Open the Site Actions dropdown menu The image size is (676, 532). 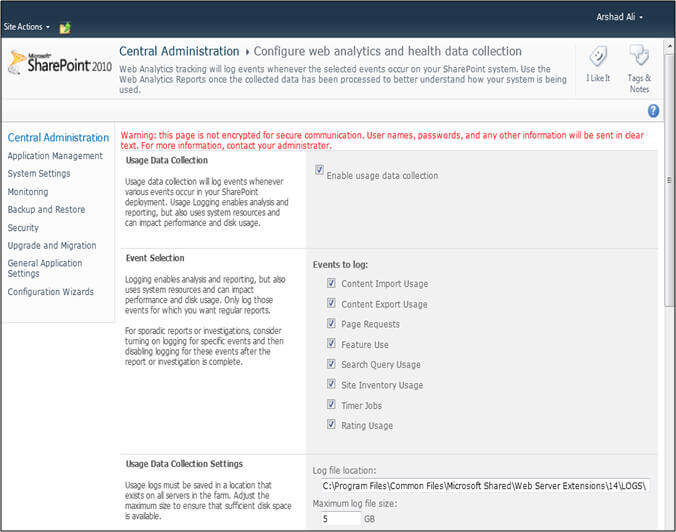pyautogui.click(x=26, y=27)
